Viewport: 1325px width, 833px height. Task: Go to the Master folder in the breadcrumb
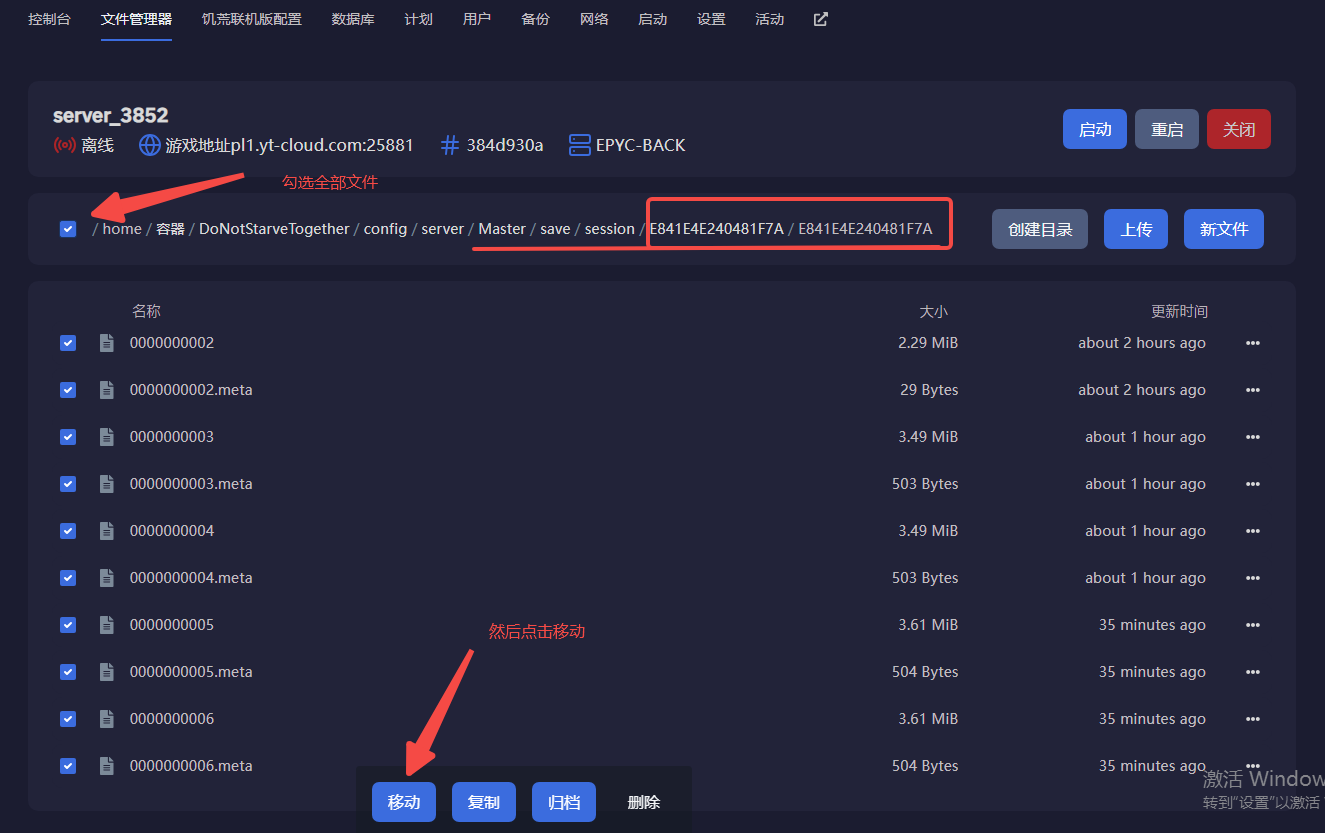click(x=502, y=229)
